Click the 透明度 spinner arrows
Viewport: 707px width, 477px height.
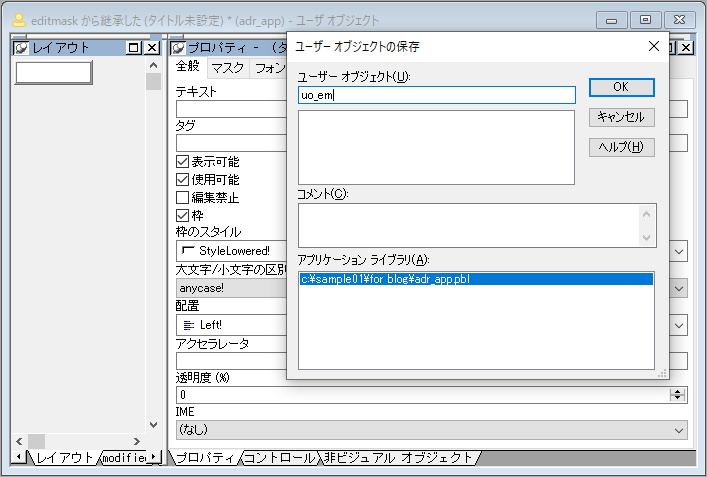point(677,395)
